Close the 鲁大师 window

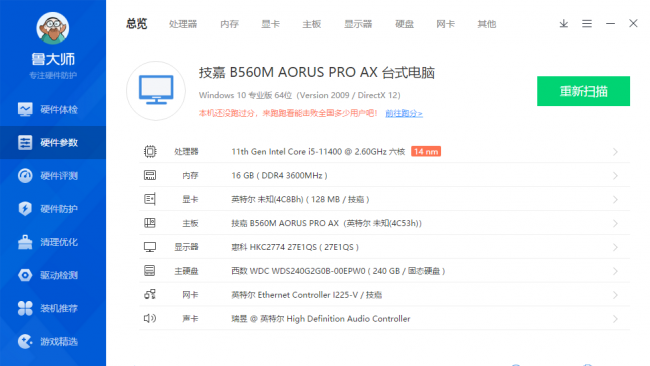(633, 23)
